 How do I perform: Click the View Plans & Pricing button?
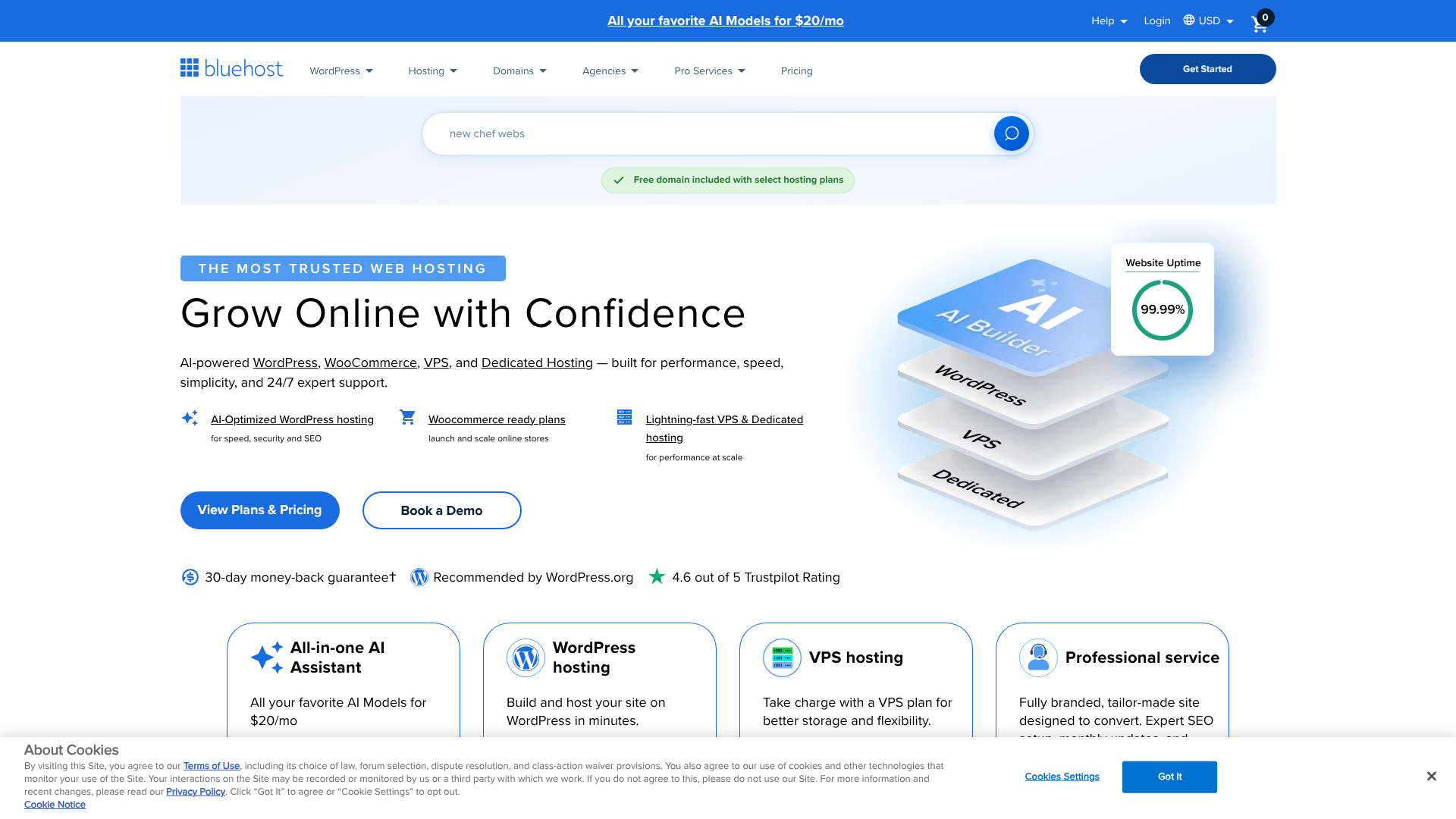259,510
